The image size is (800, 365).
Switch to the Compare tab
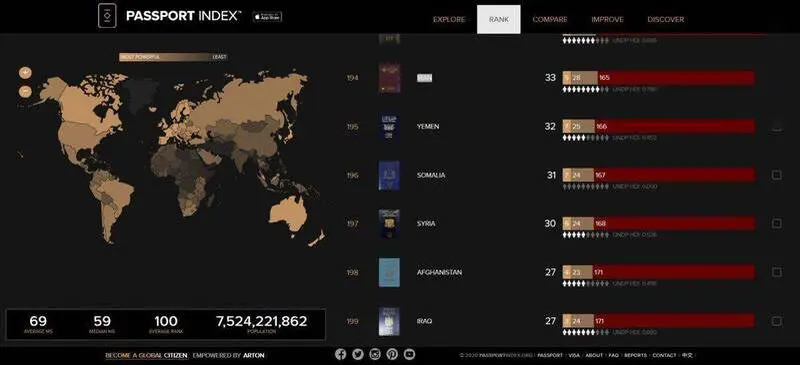pyautogui.click(x=550, y=19)
